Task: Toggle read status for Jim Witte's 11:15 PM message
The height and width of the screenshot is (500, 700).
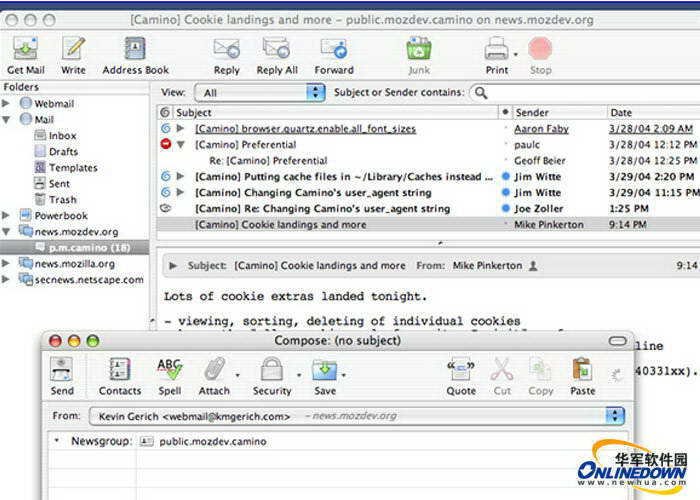Action: point(506,192)
